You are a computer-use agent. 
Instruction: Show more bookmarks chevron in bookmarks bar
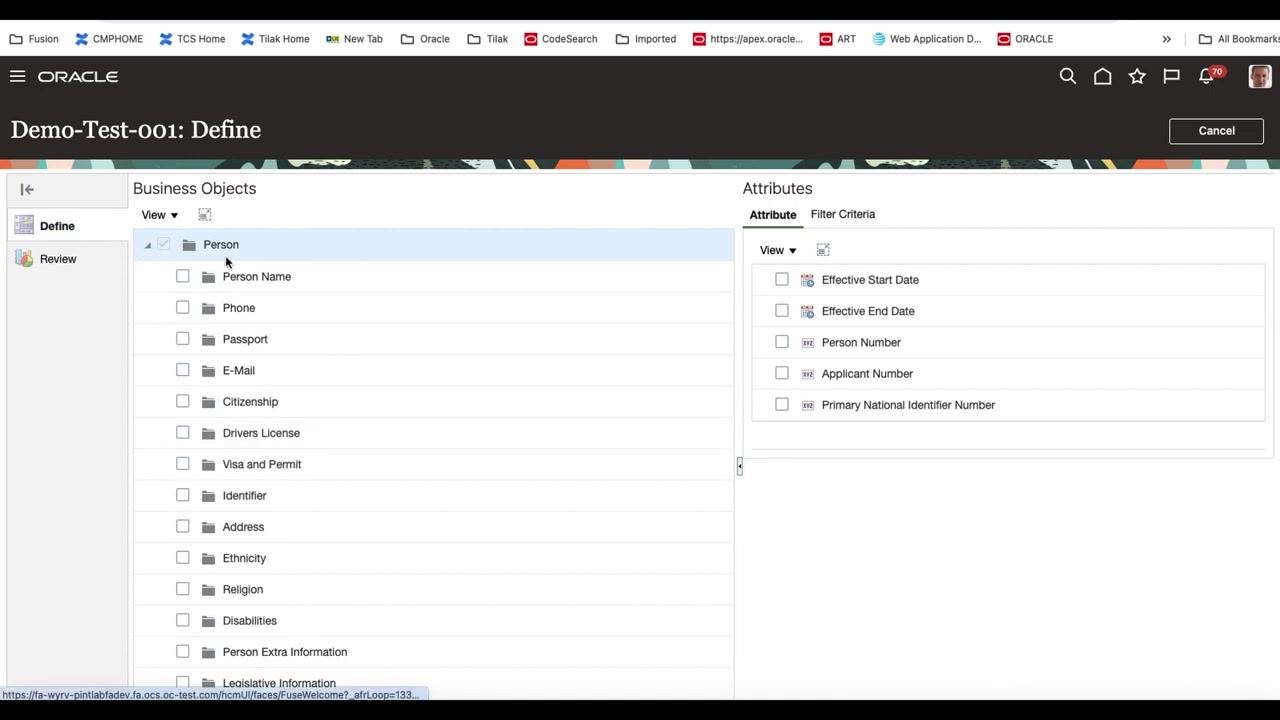click(x=1166, y=39)
